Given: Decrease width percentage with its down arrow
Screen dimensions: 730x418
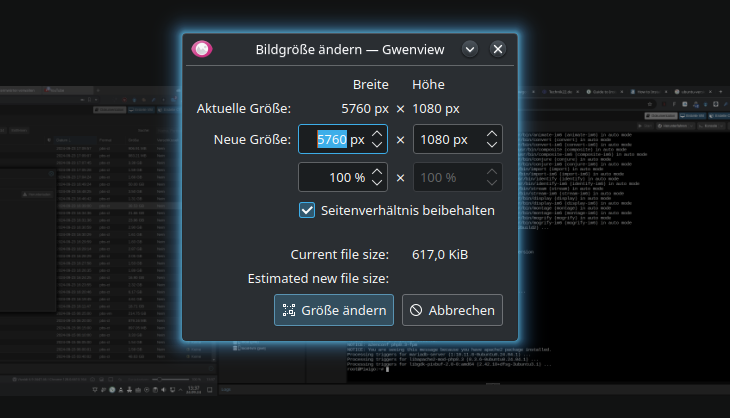Looking at the screenshot, I should click(377, 182).
